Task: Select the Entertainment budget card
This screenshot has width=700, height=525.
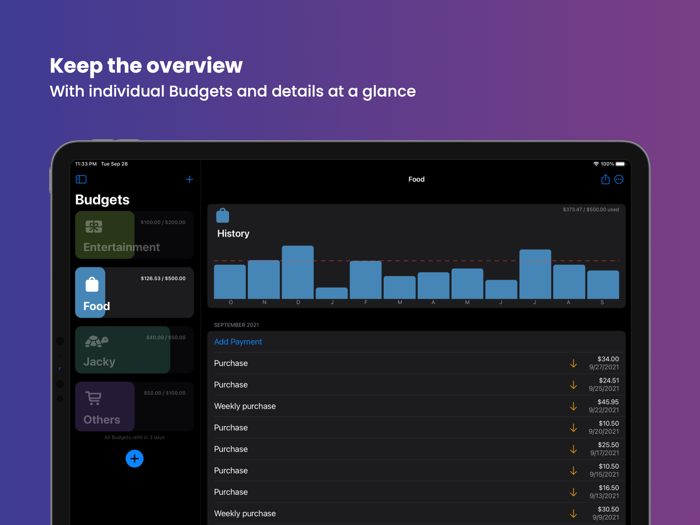Action: (134, 235)
